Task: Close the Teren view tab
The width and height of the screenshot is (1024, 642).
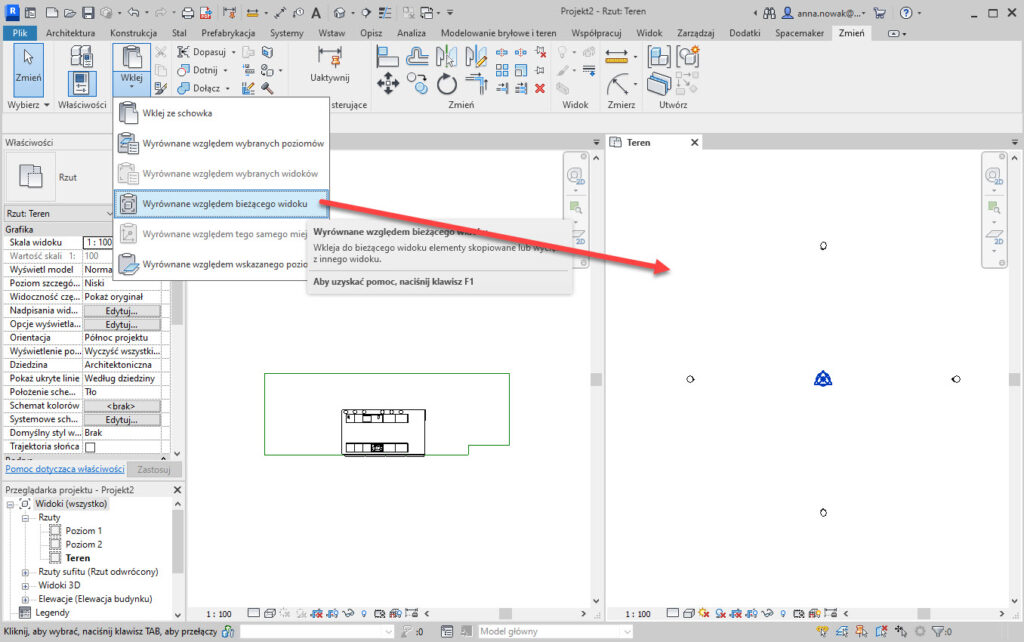Action: click(695, 143)
